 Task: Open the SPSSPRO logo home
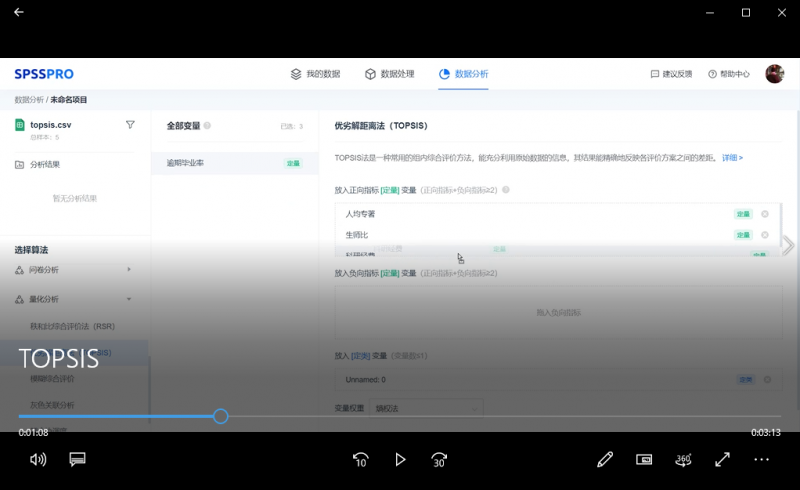click(x=44, y=74)
